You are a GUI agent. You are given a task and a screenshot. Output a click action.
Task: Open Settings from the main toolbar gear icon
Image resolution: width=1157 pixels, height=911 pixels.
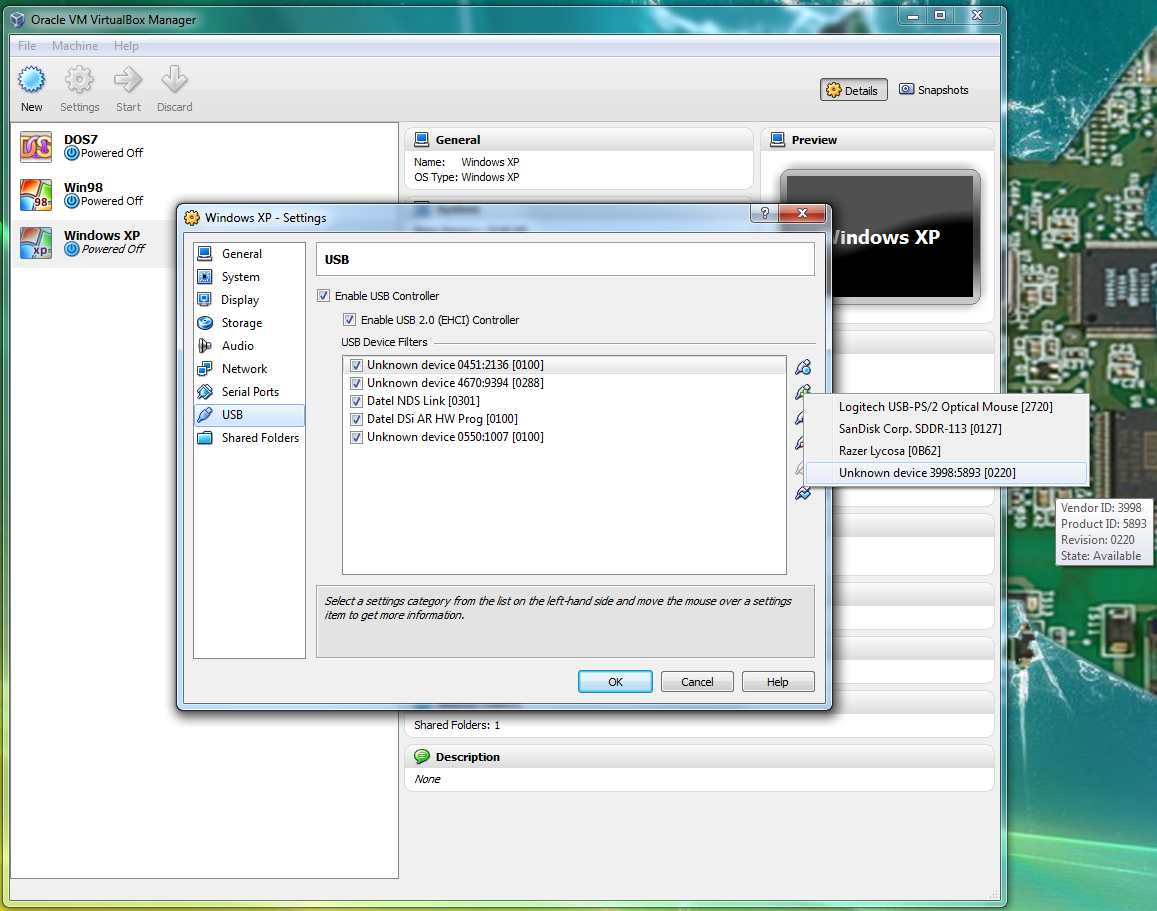[x=79, y=80]
